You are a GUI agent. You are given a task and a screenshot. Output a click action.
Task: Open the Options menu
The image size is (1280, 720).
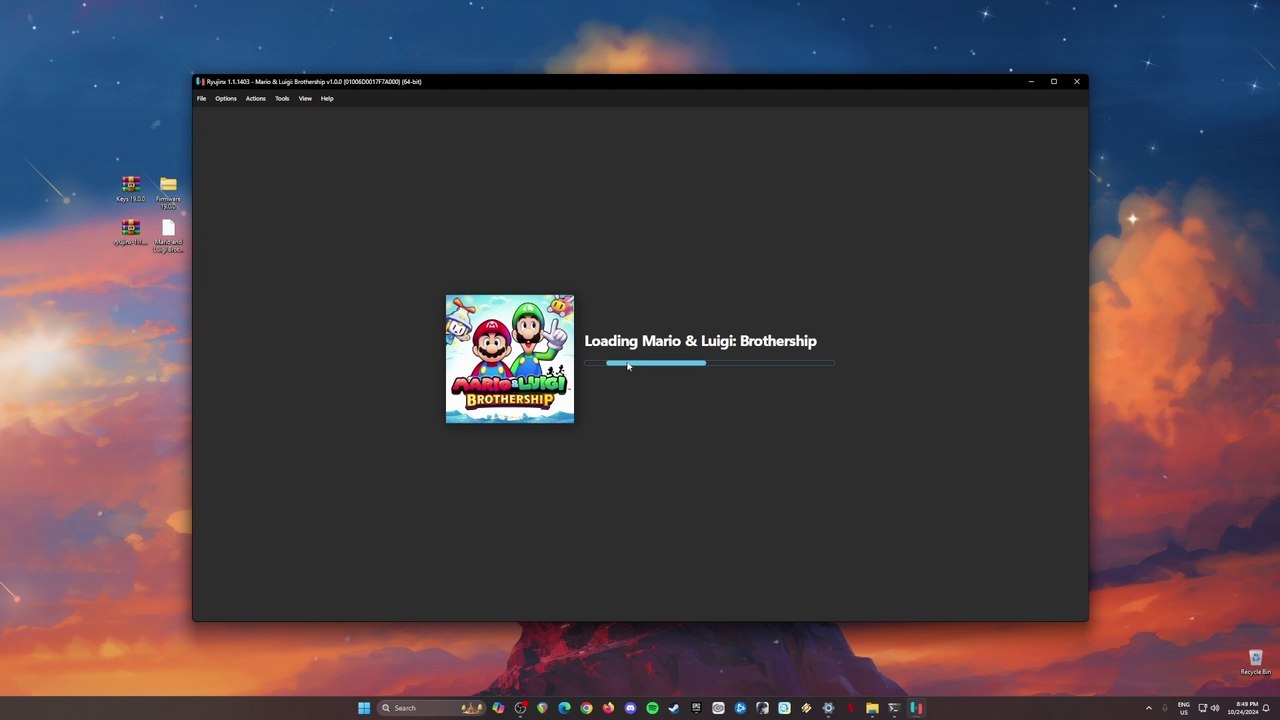(226, 98)
